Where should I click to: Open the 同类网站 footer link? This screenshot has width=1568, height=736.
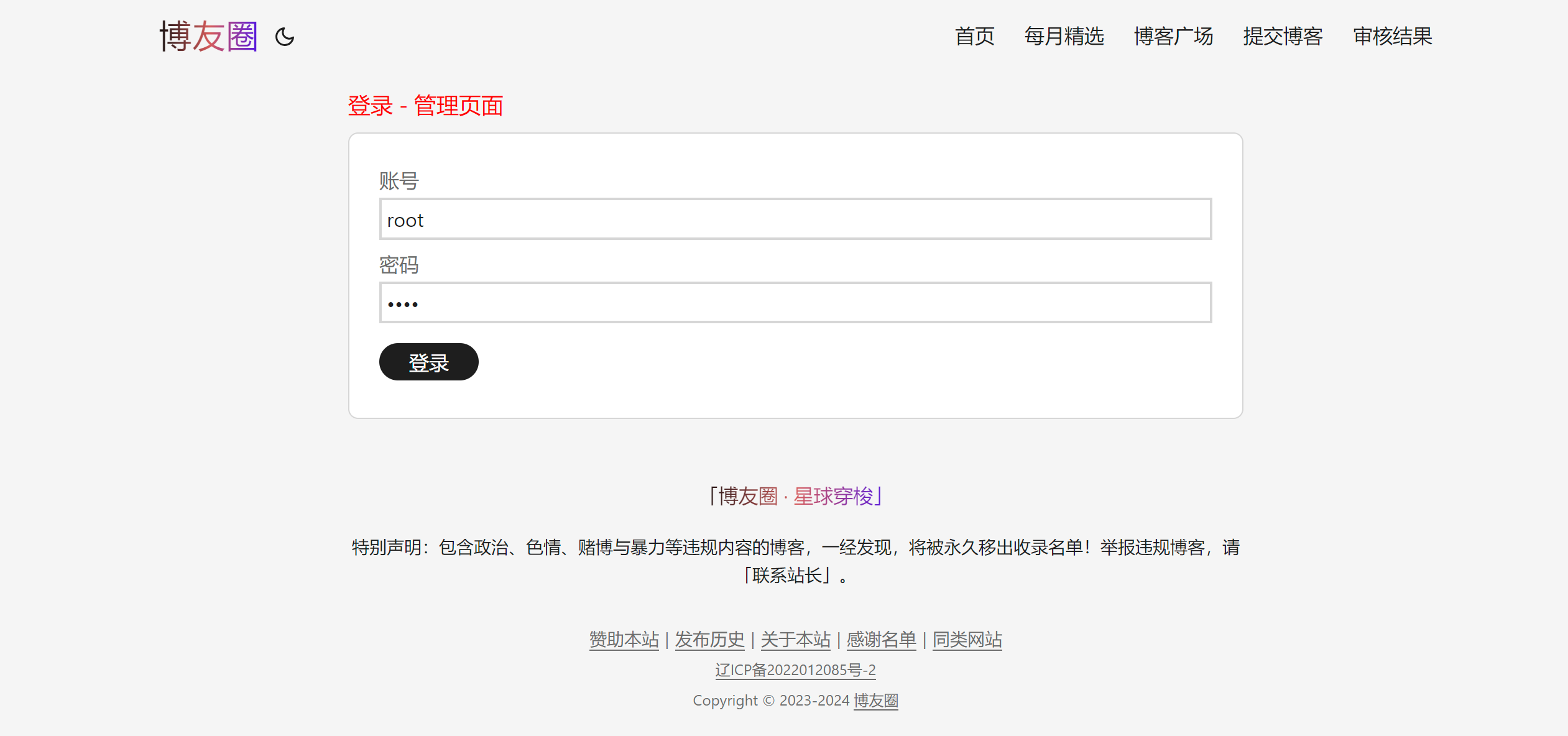967,640
